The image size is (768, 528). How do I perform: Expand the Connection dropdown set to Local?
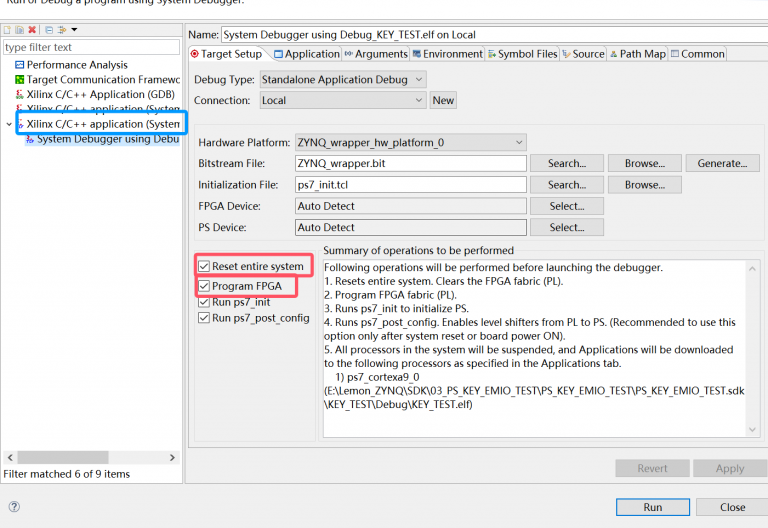click(x=343, y=100)
